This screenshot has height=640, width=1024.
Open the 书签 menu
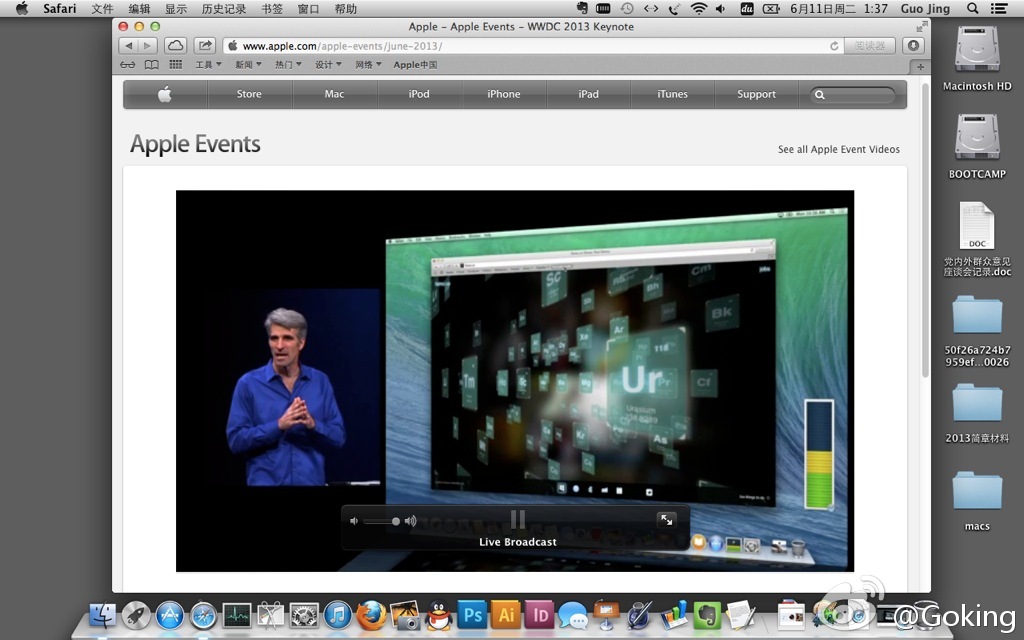pos(272,8)
